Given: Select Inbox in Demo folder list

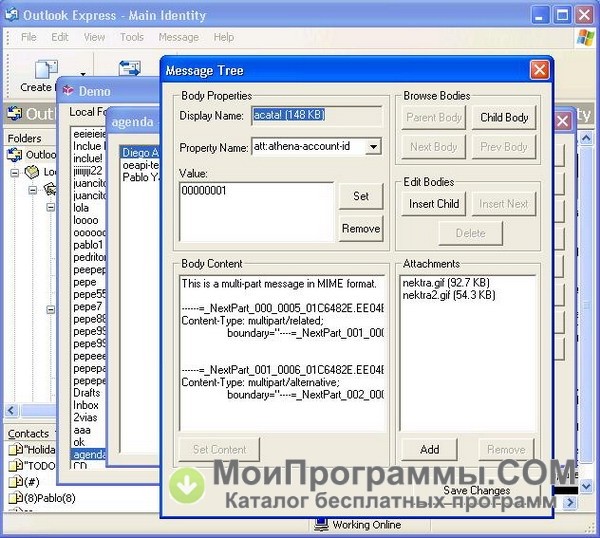Looking at the screenshot, I should point(86,405).
